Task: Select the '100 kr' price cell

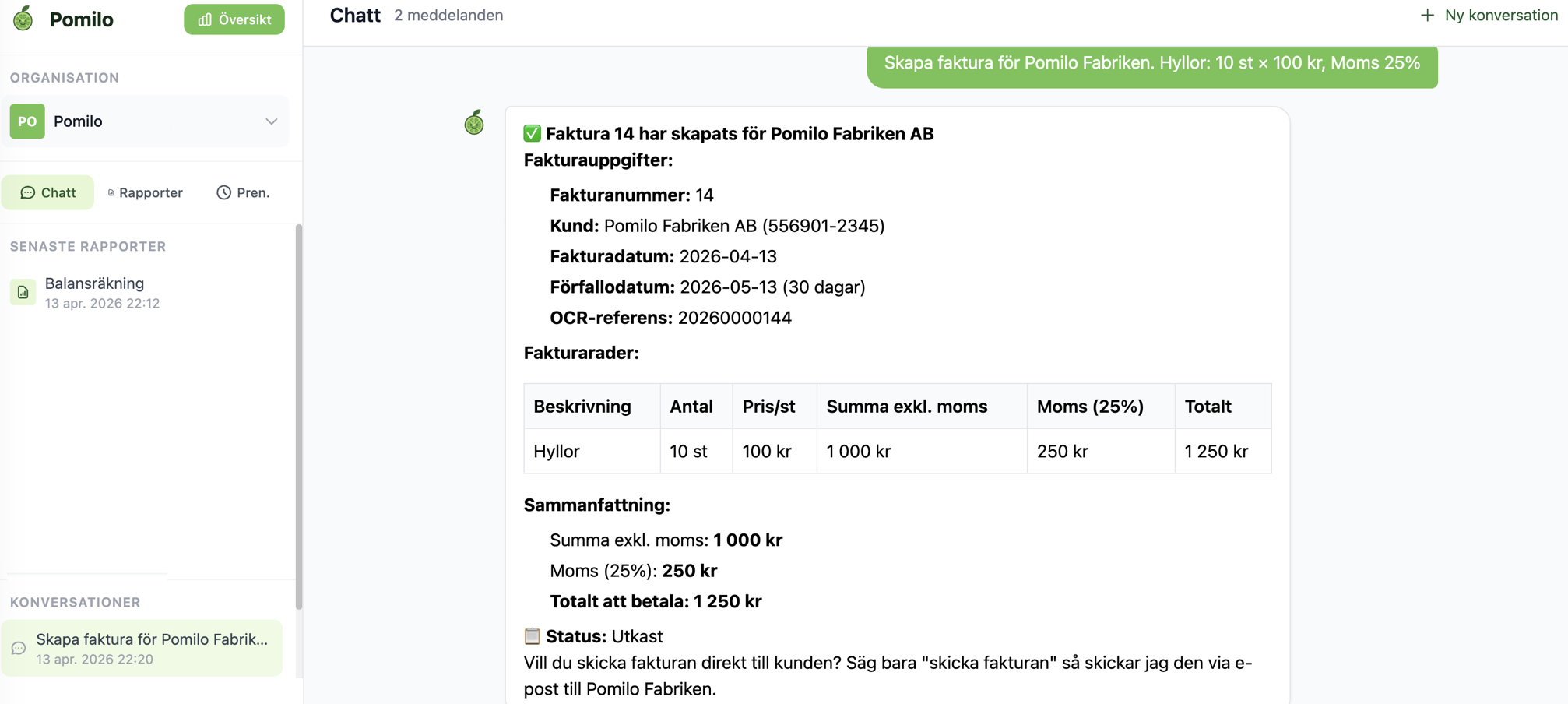Action: (775, 451)
